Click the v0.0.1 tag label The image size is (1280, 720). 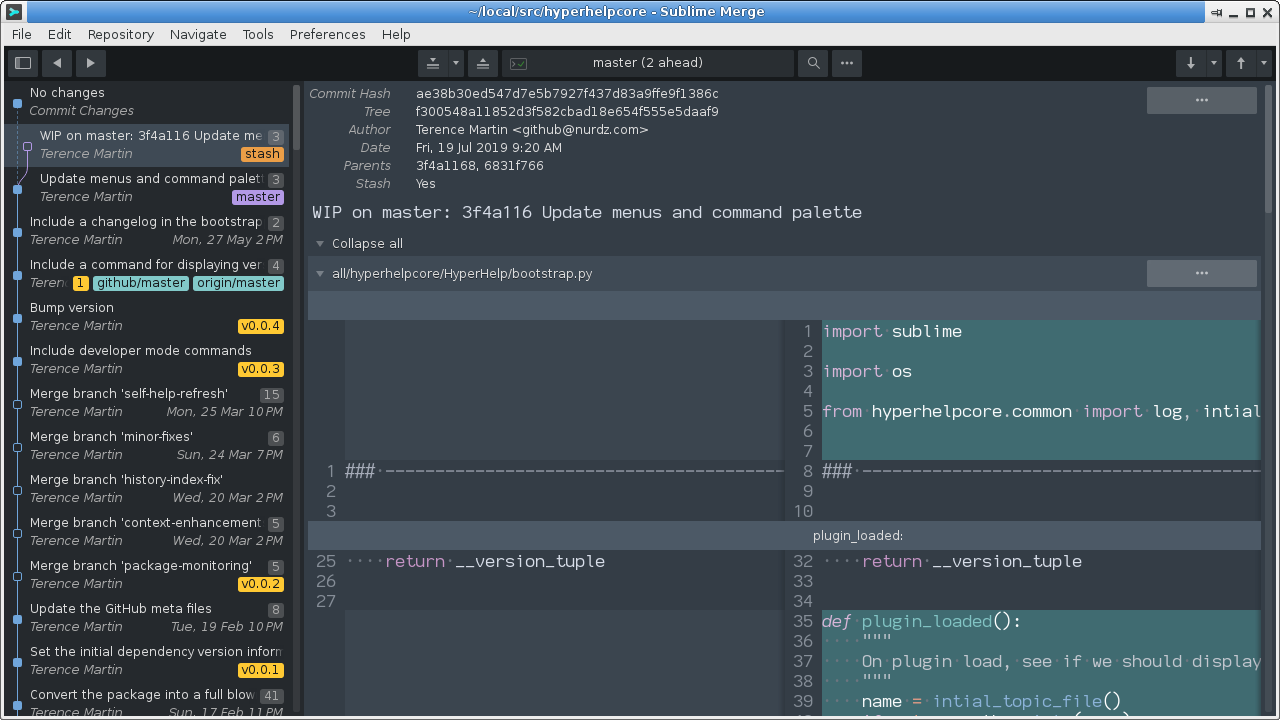coord(261,670)
